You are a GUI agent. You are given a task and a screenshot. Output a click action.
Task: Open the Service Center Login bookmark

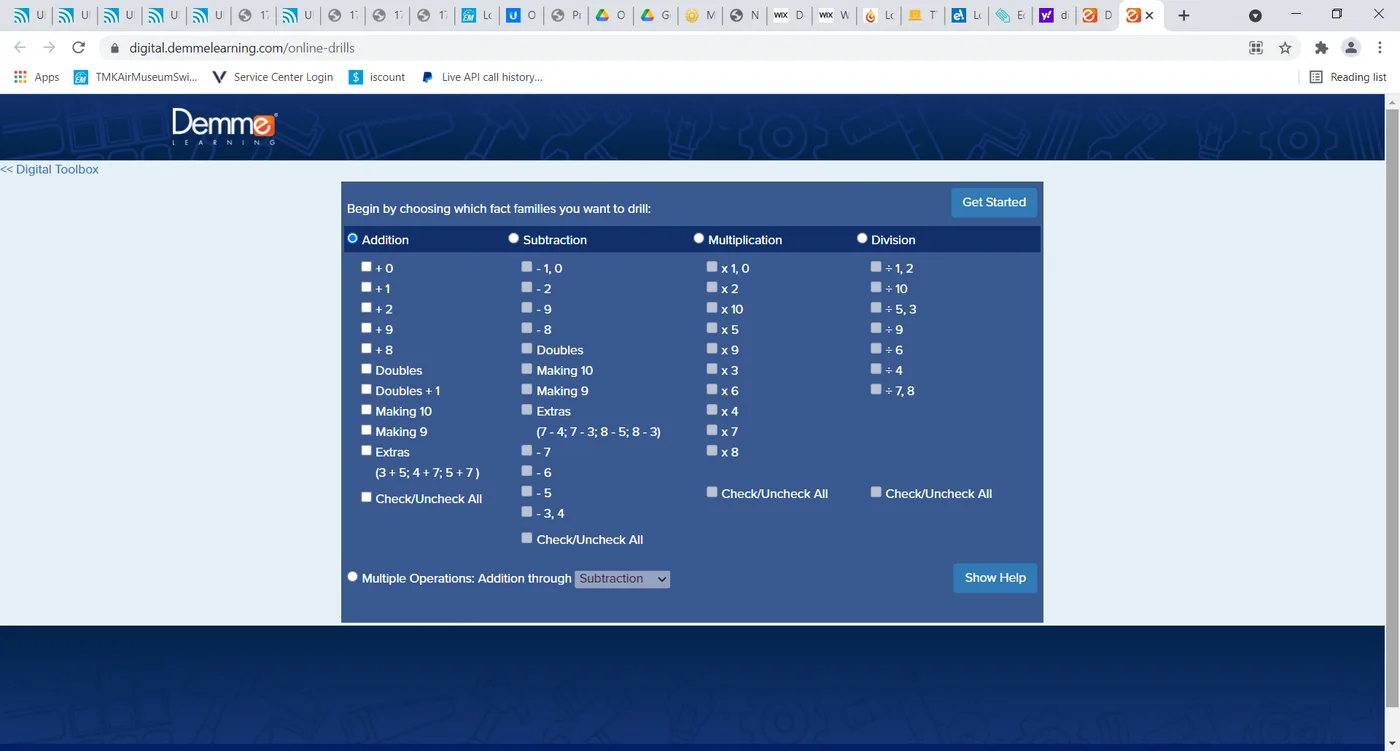[273, 77]
